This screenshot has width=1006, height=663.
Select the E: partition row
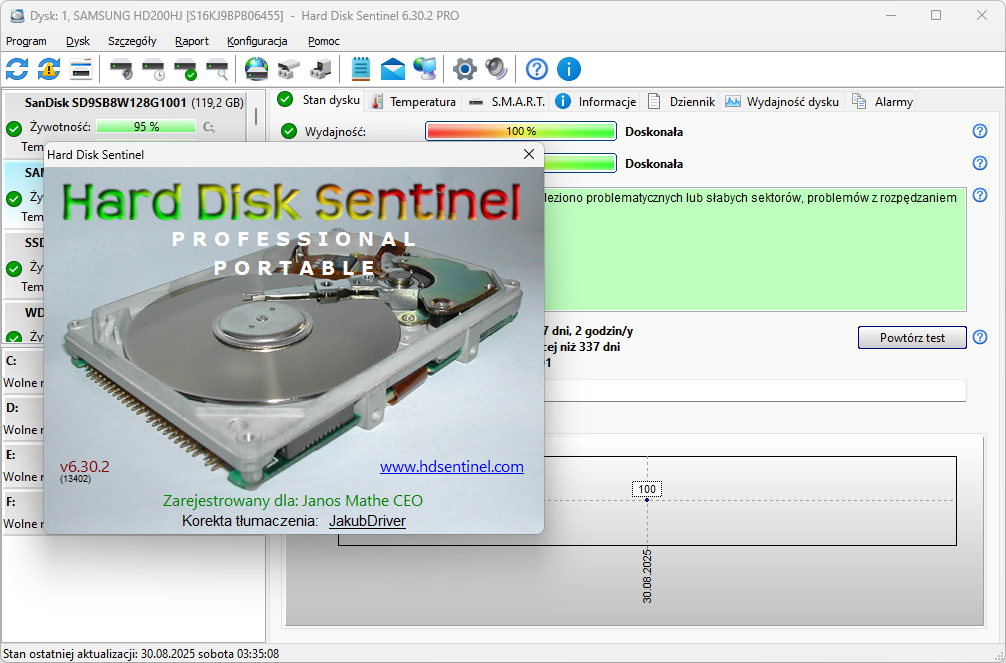tap(23, 465)
